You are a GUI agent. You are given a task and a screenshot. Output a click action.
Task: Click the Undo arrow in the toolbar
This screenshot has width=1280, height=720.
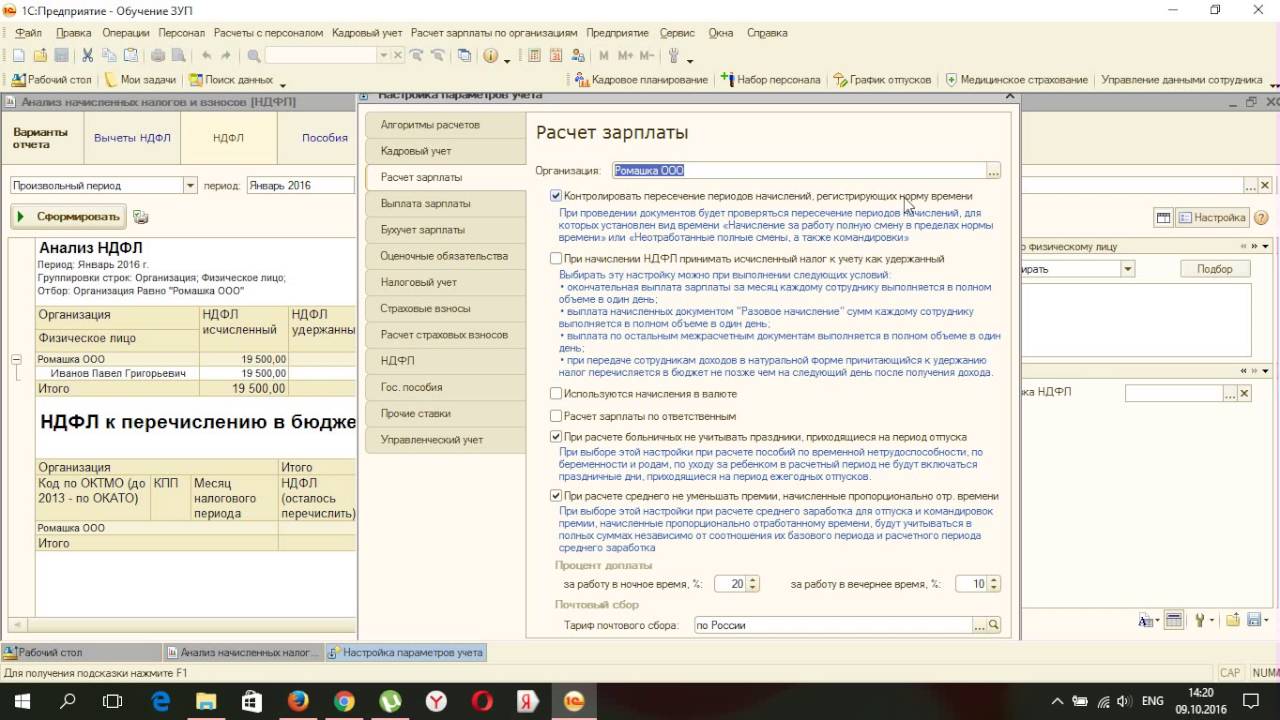tap(206, 56)
